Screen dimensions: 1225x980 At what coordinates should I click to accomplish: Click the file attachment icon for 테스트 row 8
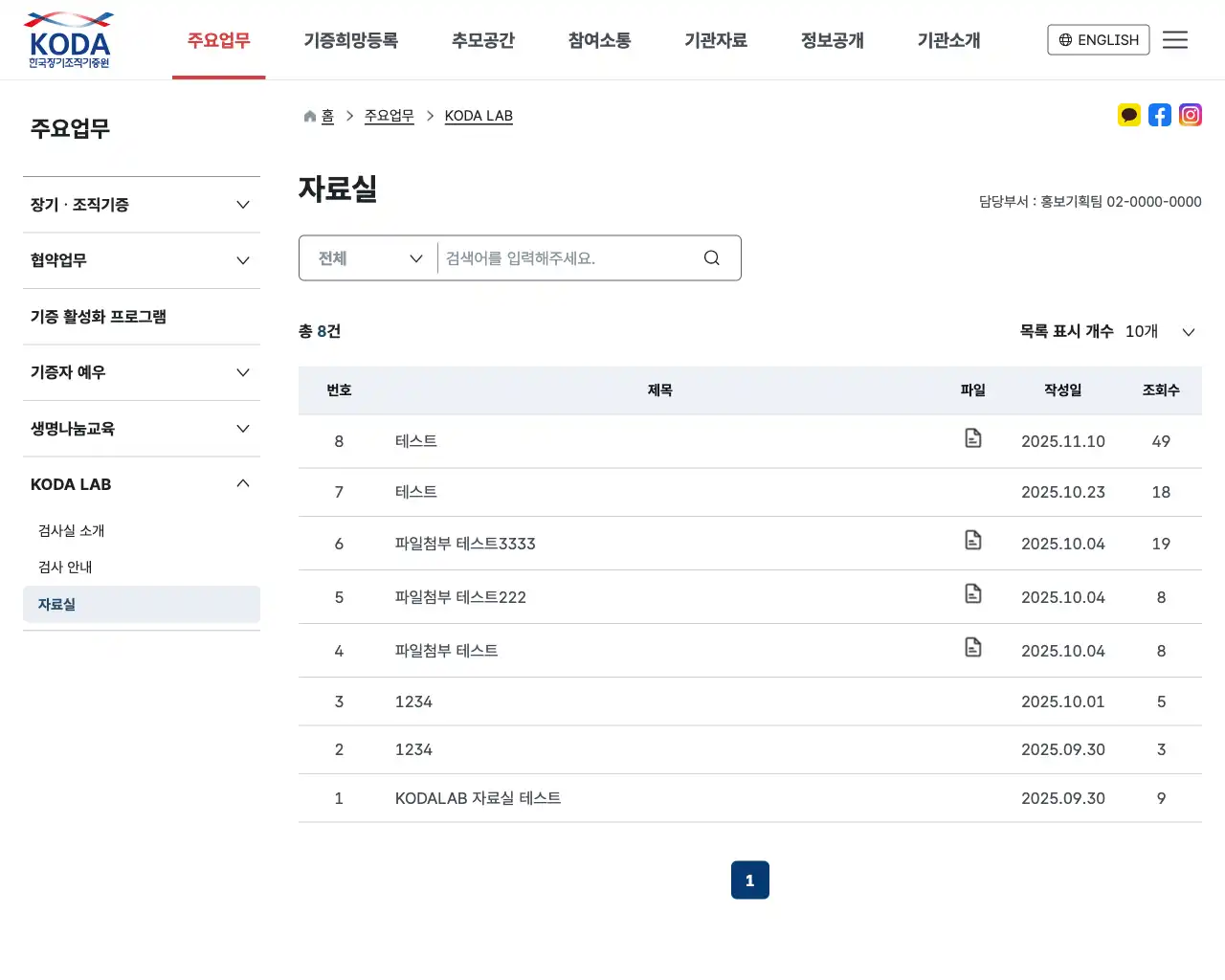(973, 437)
